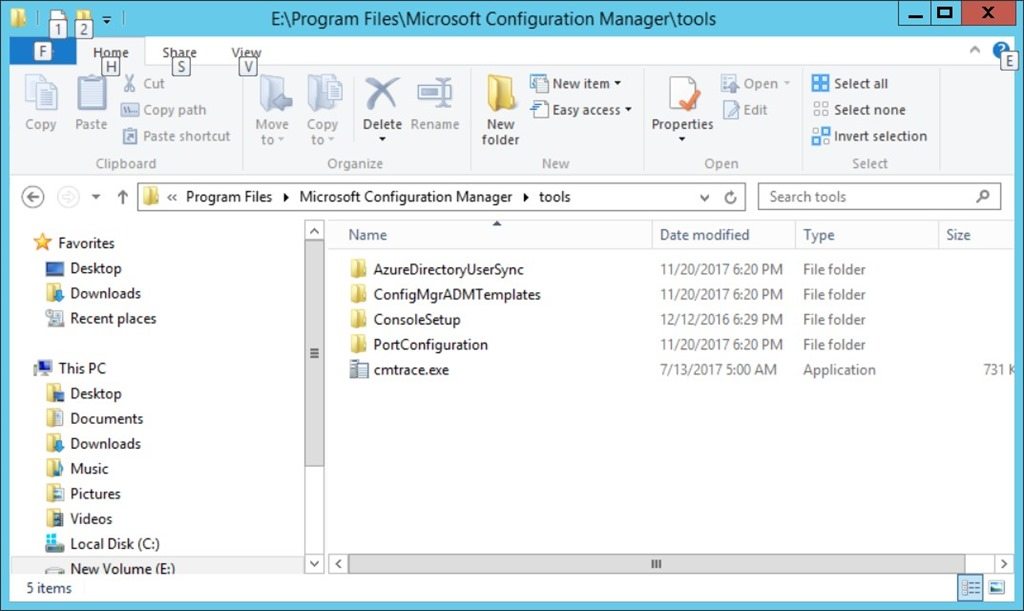Screen dimensions: 1024x611
Task: Open the Copy to dropdown
Action: 323,110
